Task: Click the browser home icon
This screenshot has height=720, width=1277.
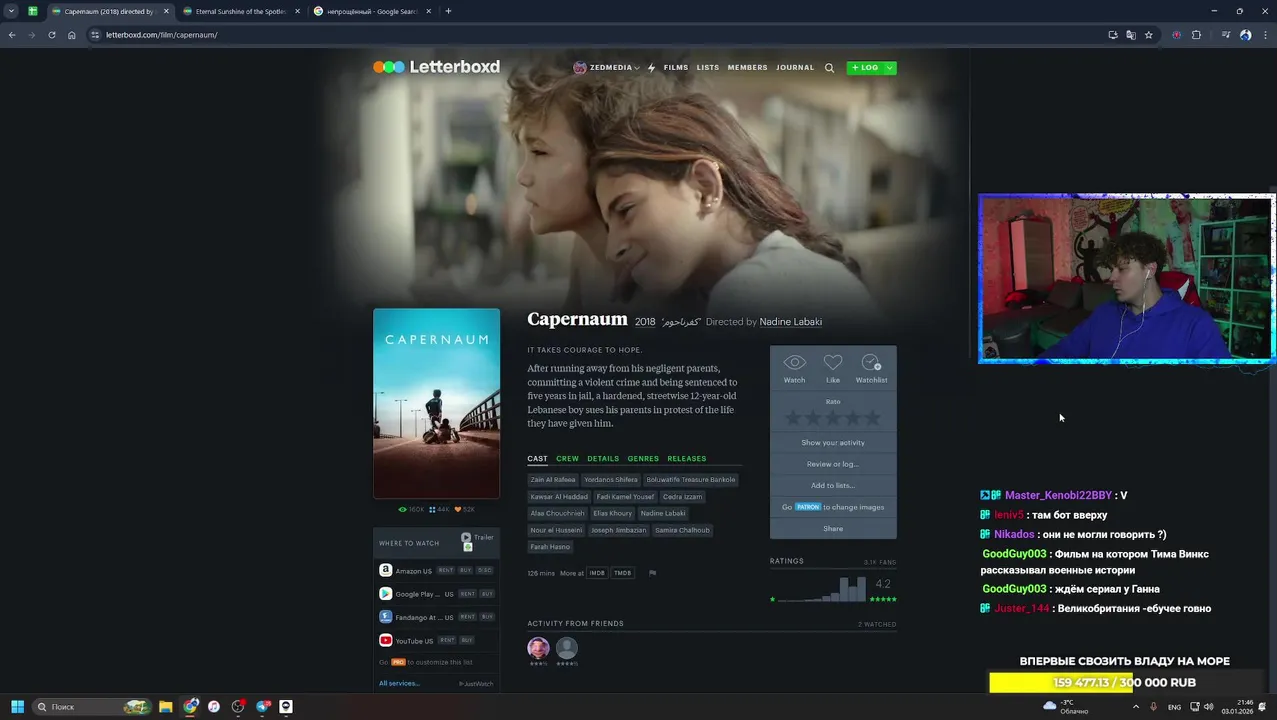Action: click(72, 35)
